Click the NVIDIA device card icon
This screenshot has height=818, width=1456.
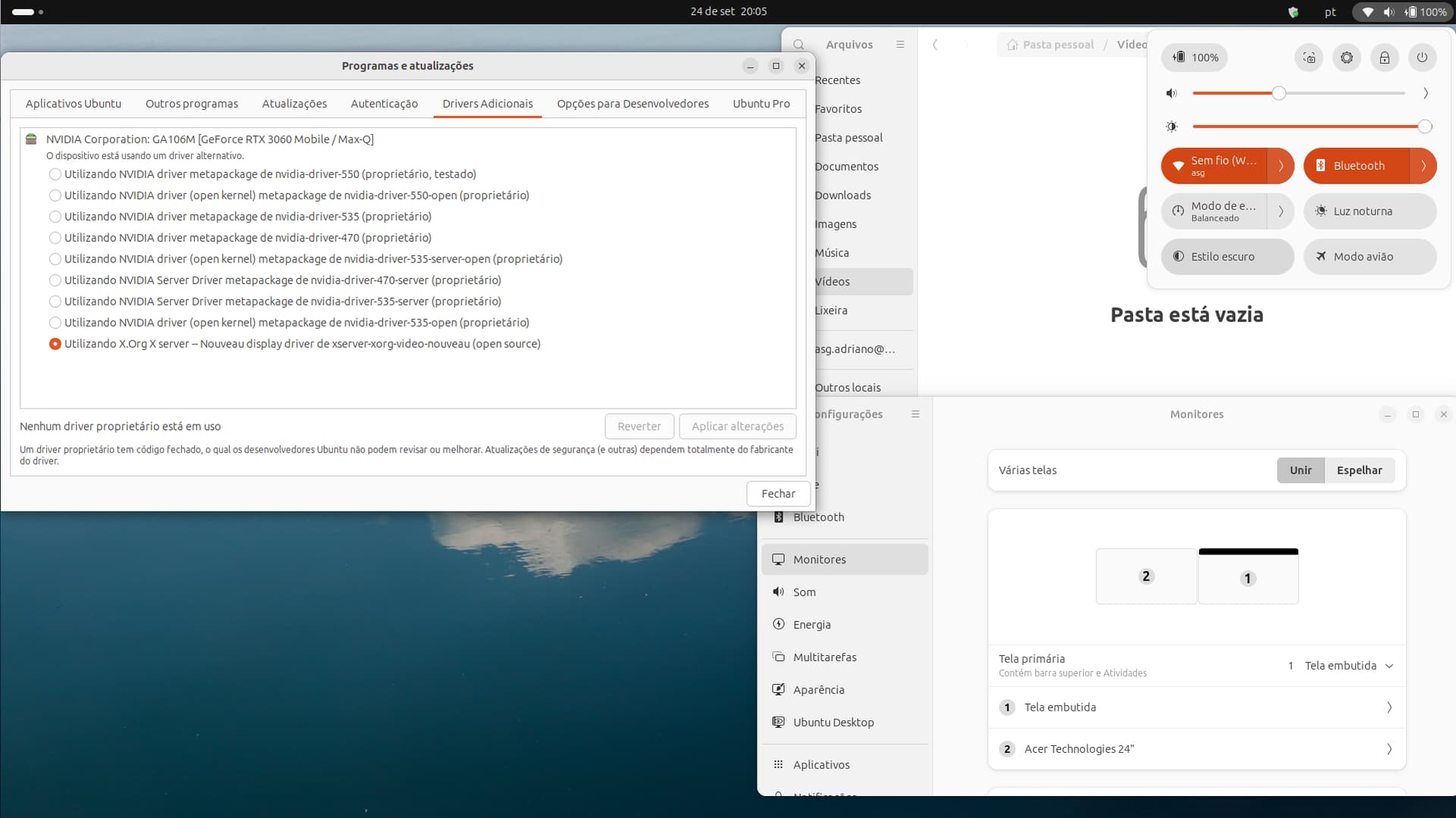(x=31, y=139)
